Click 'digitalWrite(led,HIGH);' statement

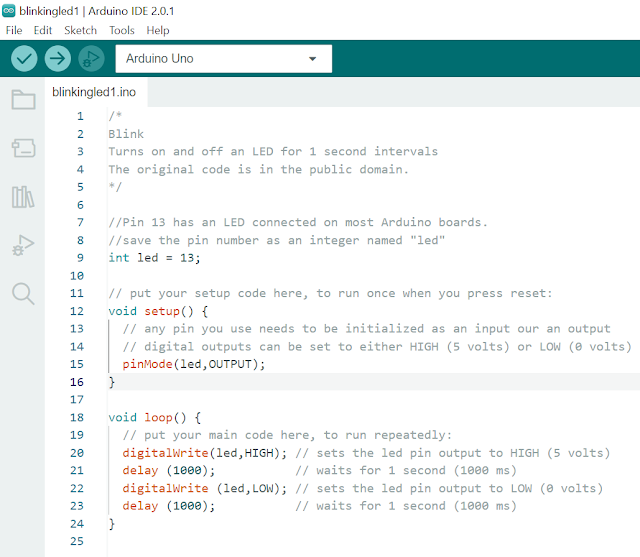[205, 453]
